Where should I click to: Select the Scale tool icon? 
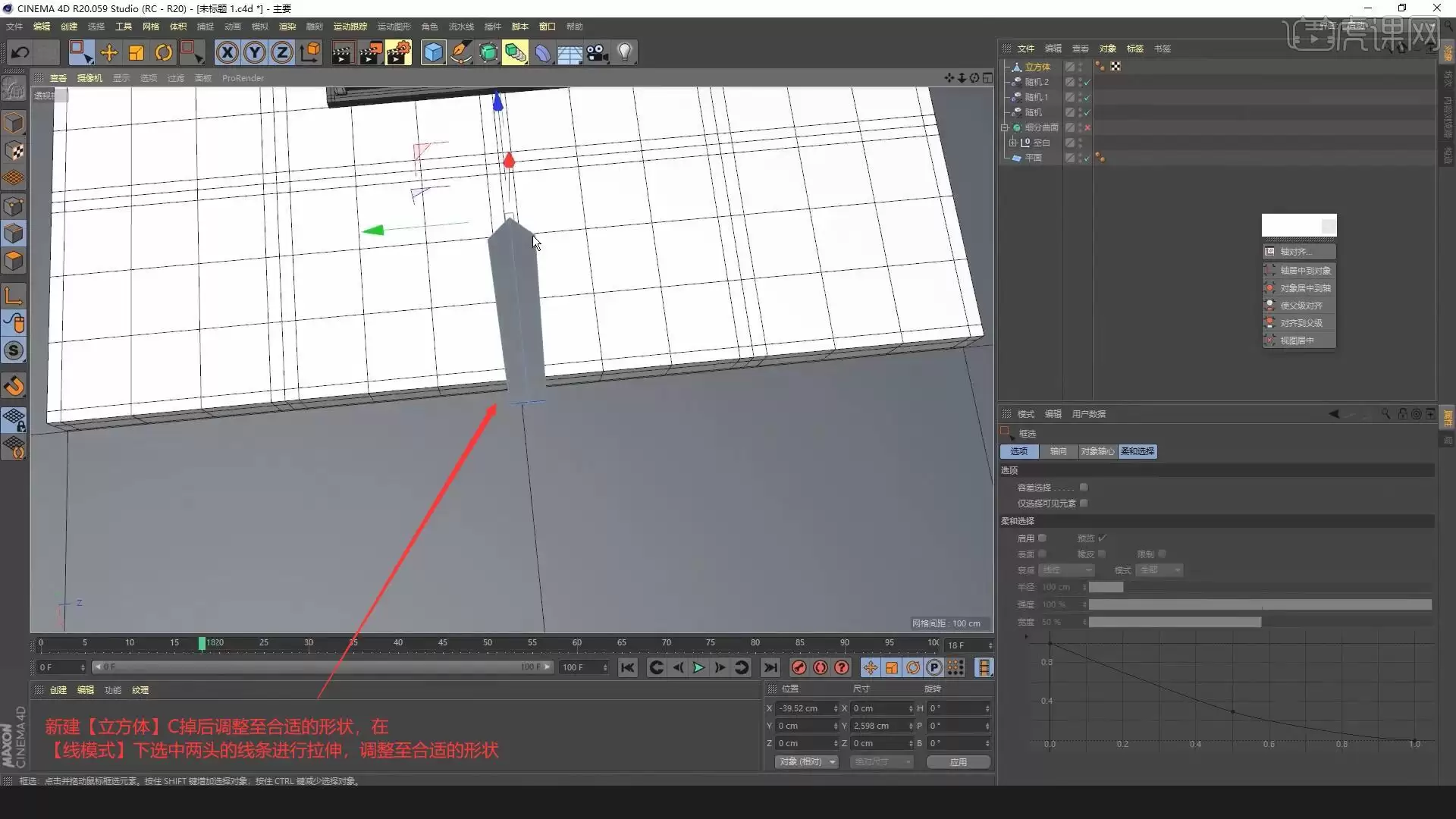tap(136, 52)
